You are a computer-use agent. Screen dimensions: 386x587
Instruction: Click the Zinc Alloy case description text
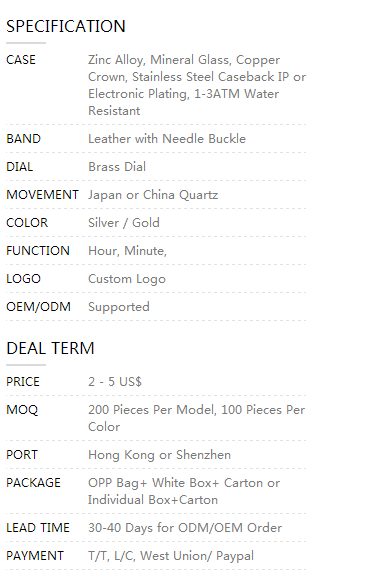[197, 85]
